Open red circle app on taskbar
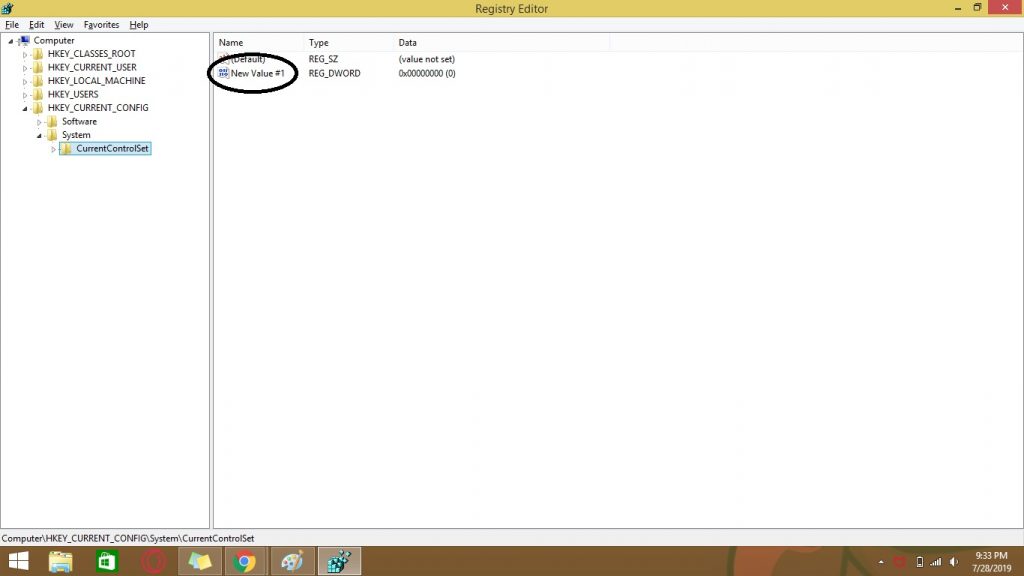The image size is (1024, 576). 153,561
